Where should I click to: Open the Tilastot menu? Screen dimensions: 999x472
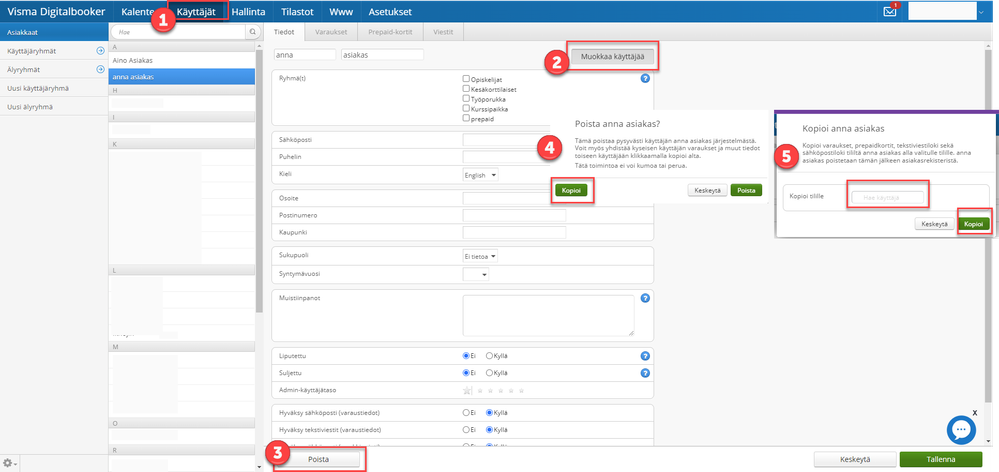pos(298,11)
